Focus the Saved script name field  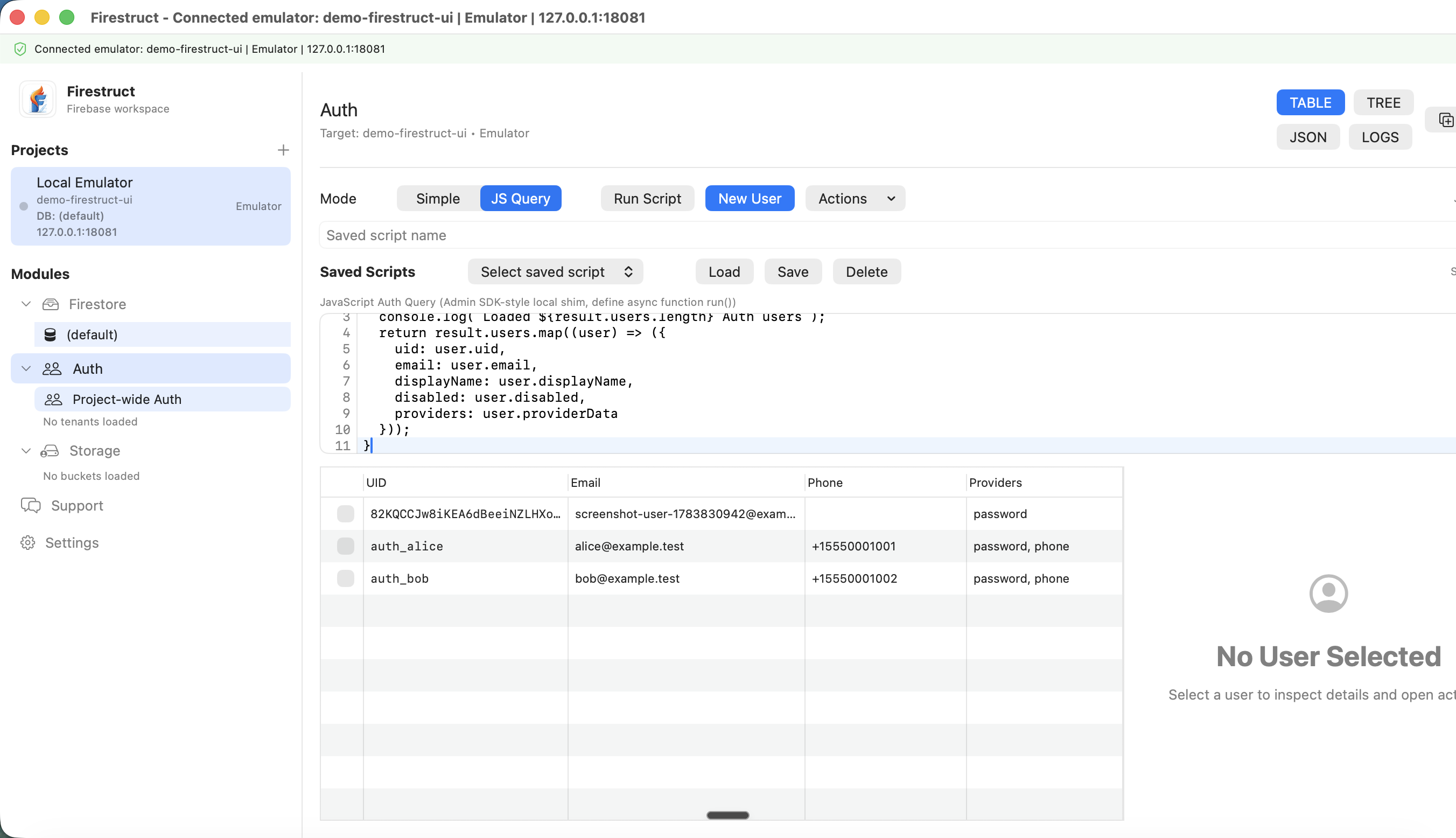[x=887, y=235]
